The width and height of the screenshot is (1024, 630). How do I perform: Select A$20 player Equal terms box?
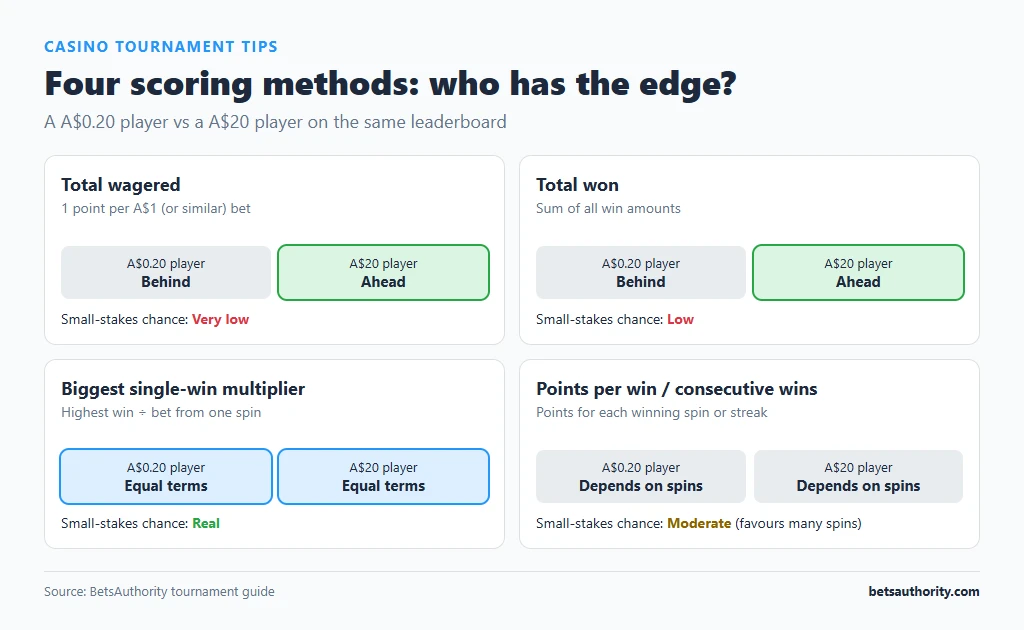(383, 477)
